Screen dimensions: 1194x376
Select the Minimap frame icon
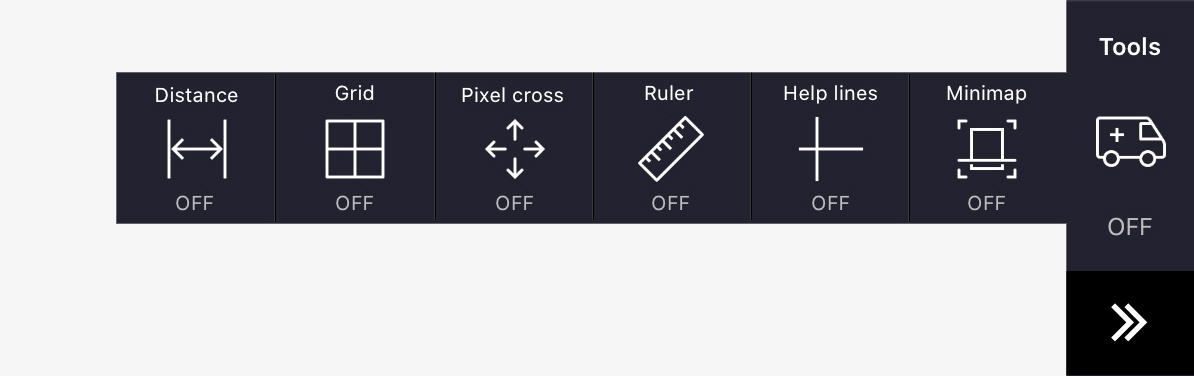[x=987, y=149]
